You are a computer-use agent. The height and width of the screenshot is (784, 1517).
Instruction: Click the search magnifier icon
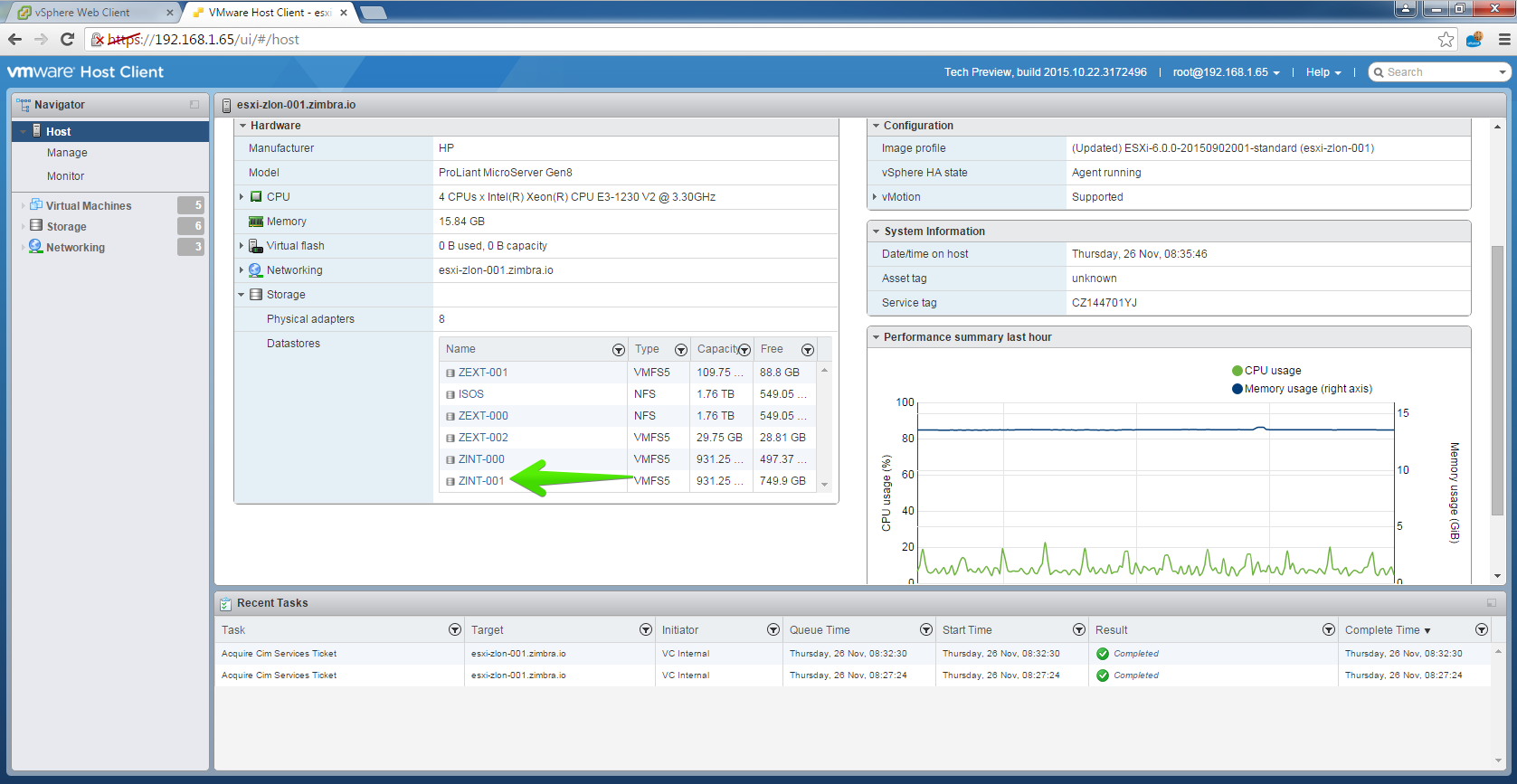click(x=1380, y=72)
